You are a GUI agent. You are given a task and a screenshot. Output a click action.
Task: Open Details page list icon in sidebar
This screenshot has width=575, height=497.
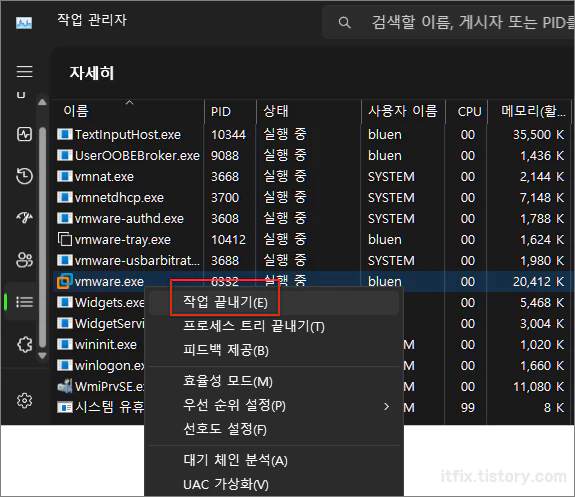click(25, 302)
